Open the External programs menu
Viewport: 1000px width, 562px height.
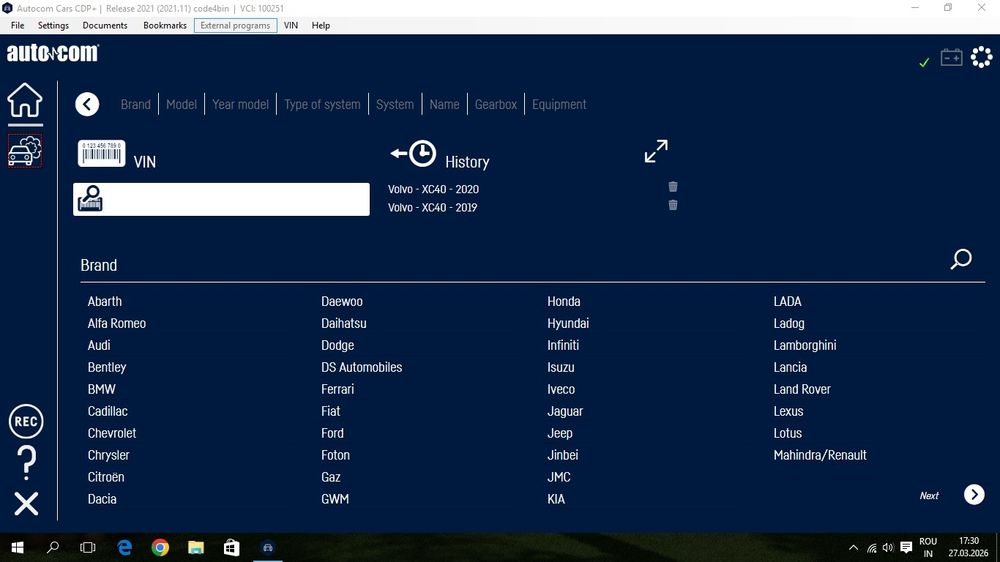[x=235, y=26]
